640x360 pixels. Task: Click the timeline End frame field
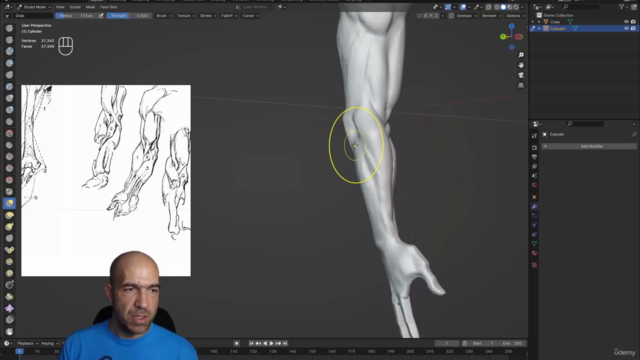[x=513, y=343]
